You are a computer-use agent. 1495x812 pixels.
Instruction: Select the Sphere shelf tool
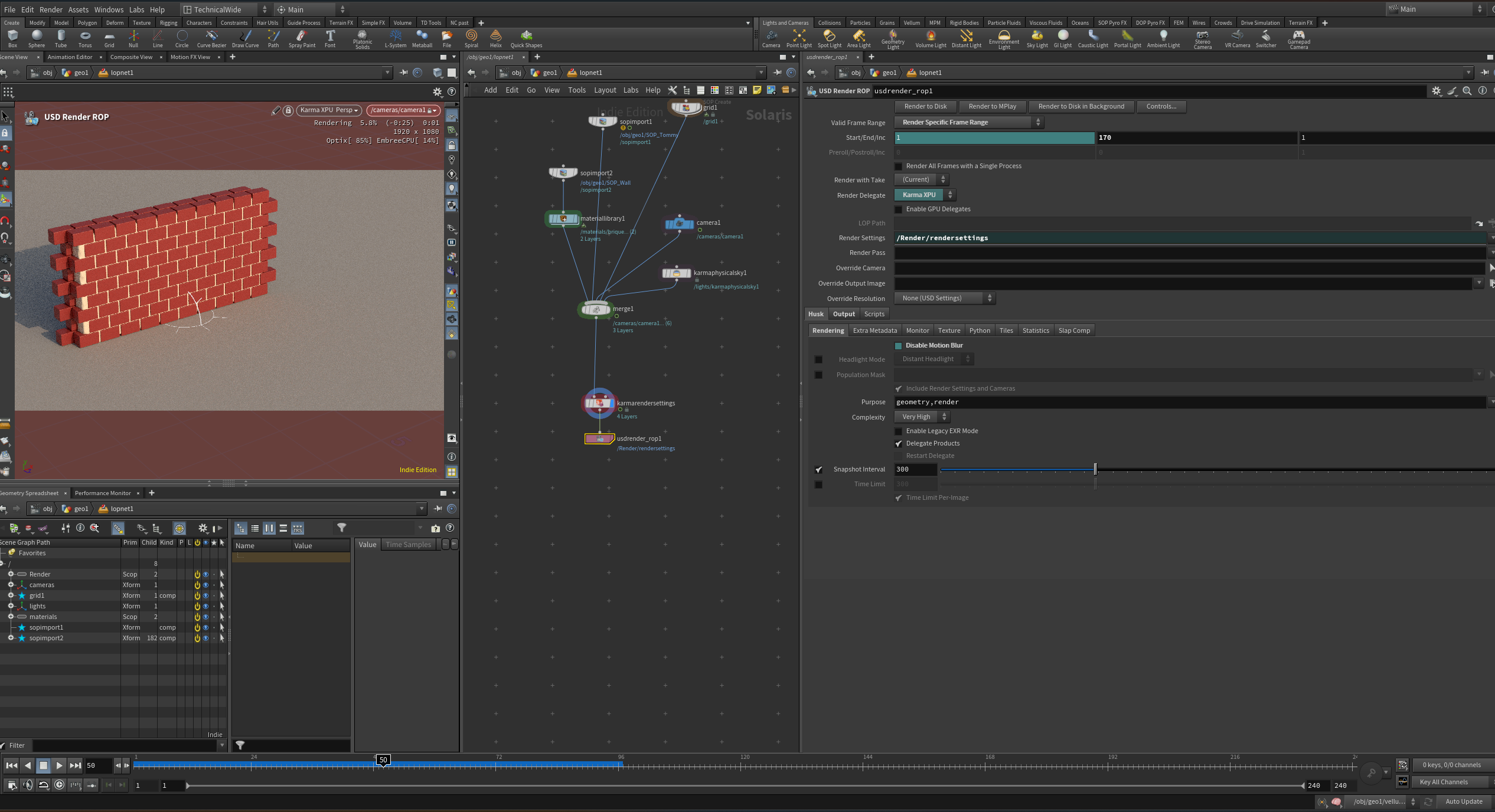pyautogui.click(x=37, y=39)
